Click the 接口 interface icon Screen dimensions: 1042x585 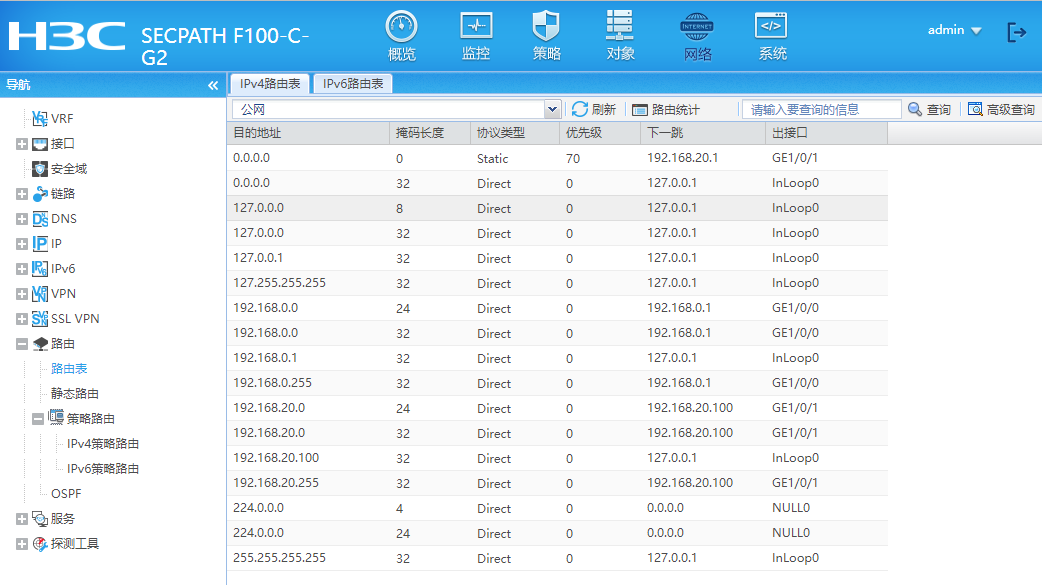pos(40,144)
